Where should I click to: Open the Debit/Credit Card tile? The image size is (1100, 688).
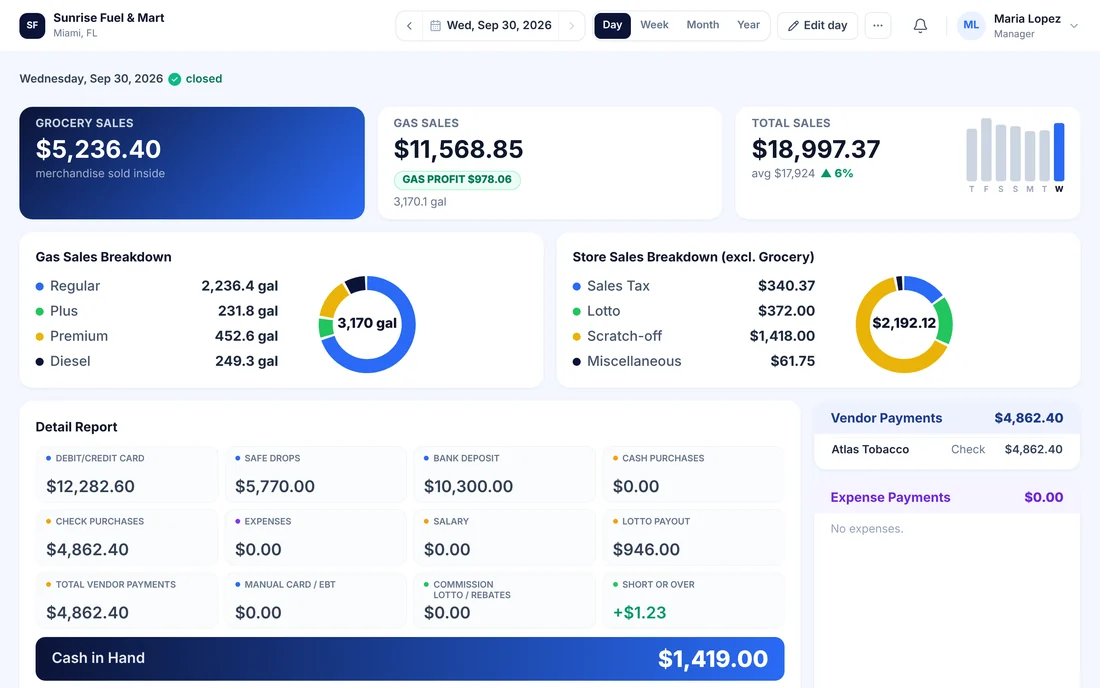pyautogui.click(x=127, y=474)
